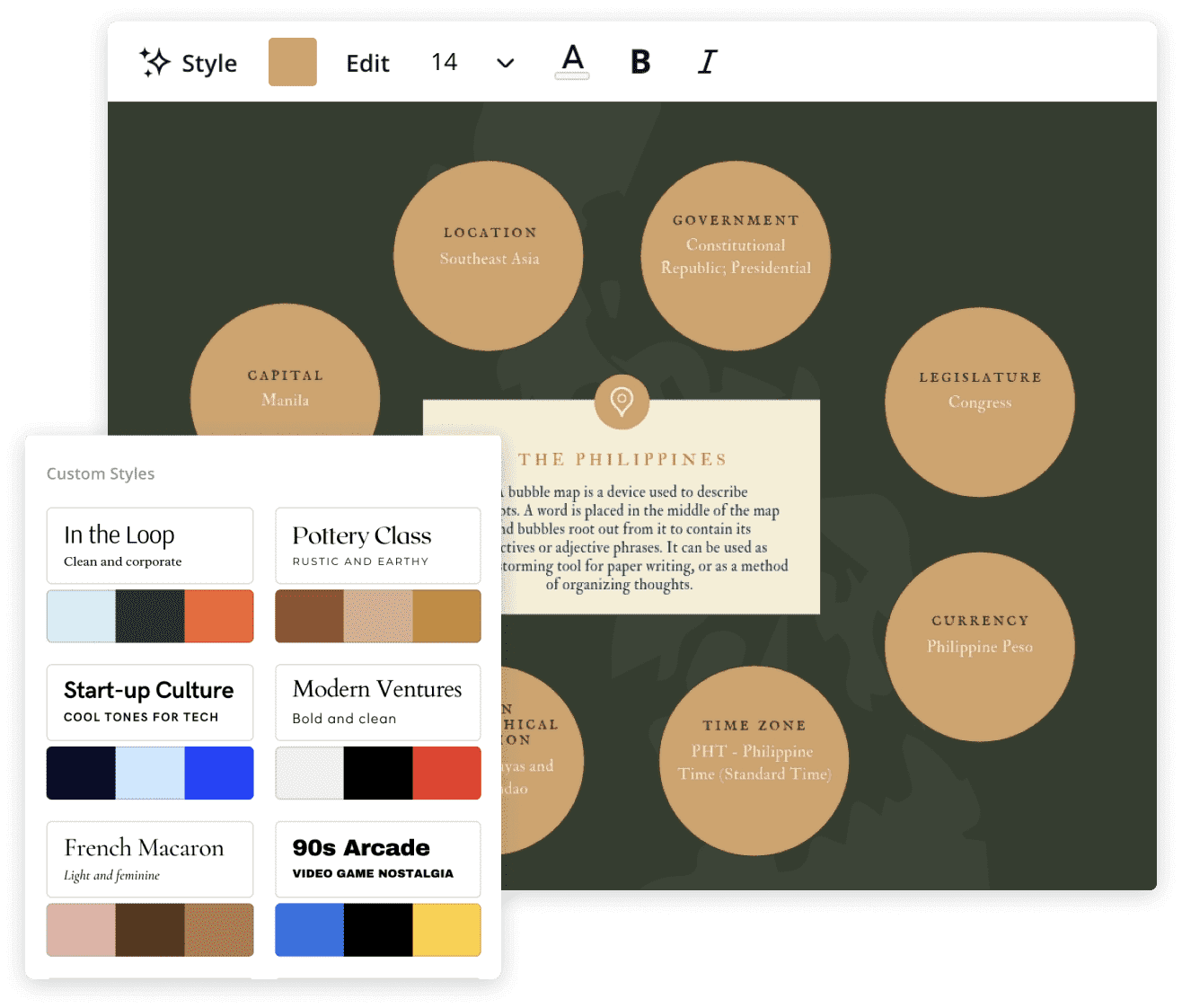This screenshot has height=1008, width=1182.
Task: Apply italic formatting with the I icon
Action: (707, 62)
